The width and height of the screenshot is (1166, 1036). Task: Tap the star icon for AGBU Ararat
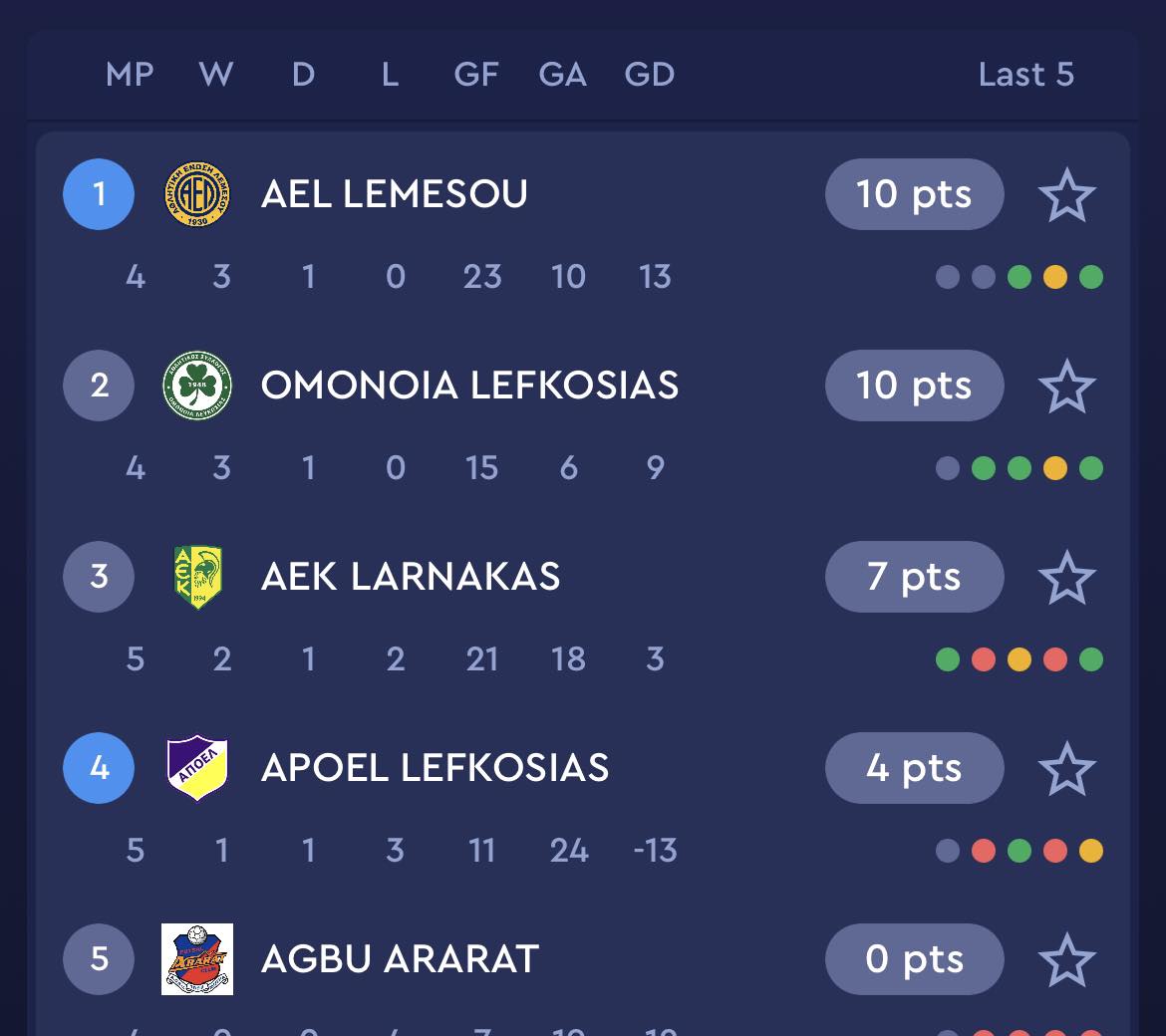pos(1067,959)
